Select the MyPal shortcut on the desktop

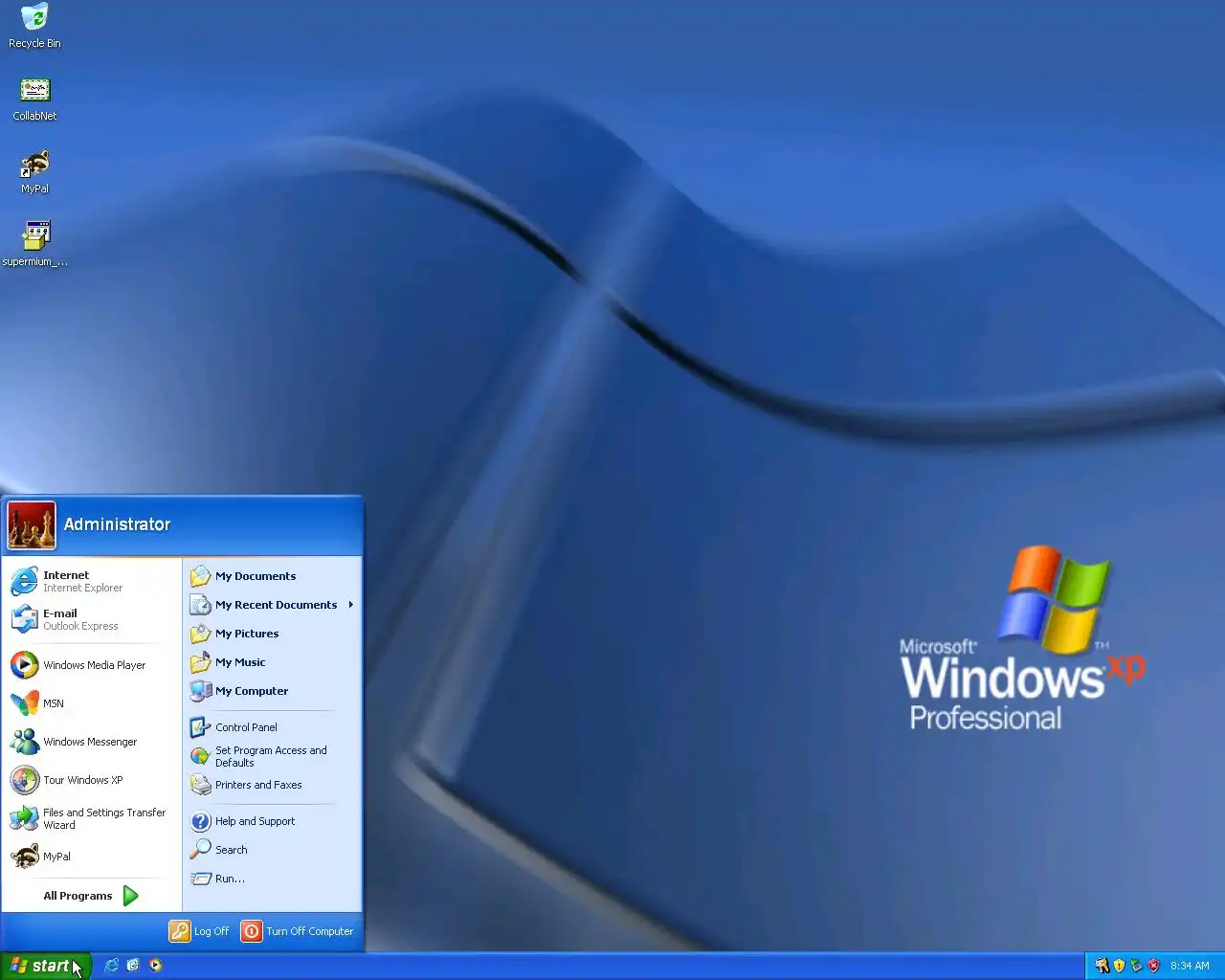click(34, 172)
